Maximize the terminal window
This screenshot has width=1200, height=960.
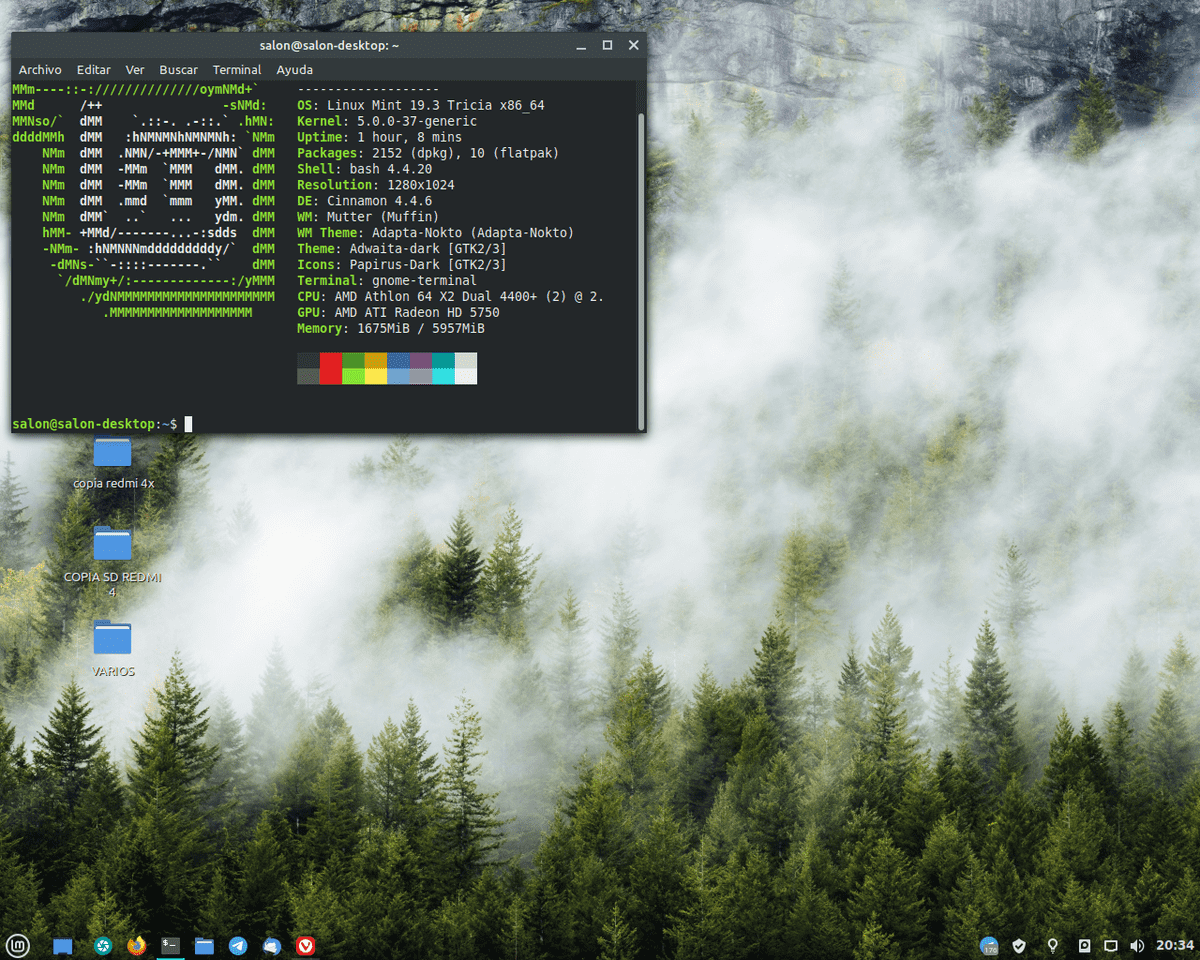[x=607, y=46]
